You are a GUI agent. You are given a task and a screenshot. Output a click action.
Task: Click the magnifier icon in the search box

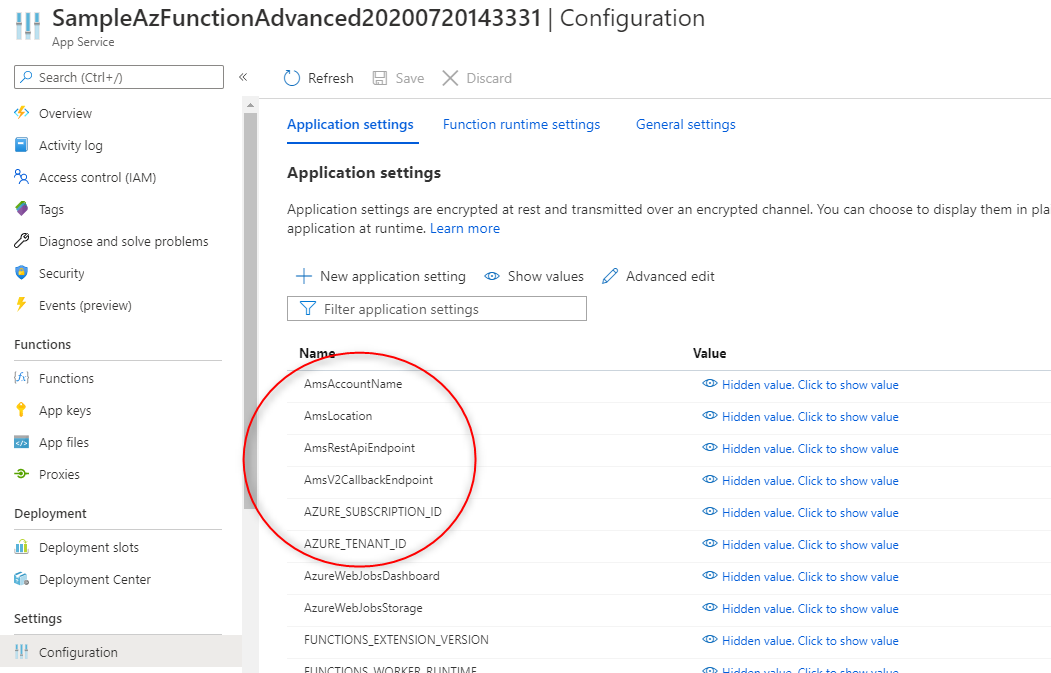coord(26,77)
